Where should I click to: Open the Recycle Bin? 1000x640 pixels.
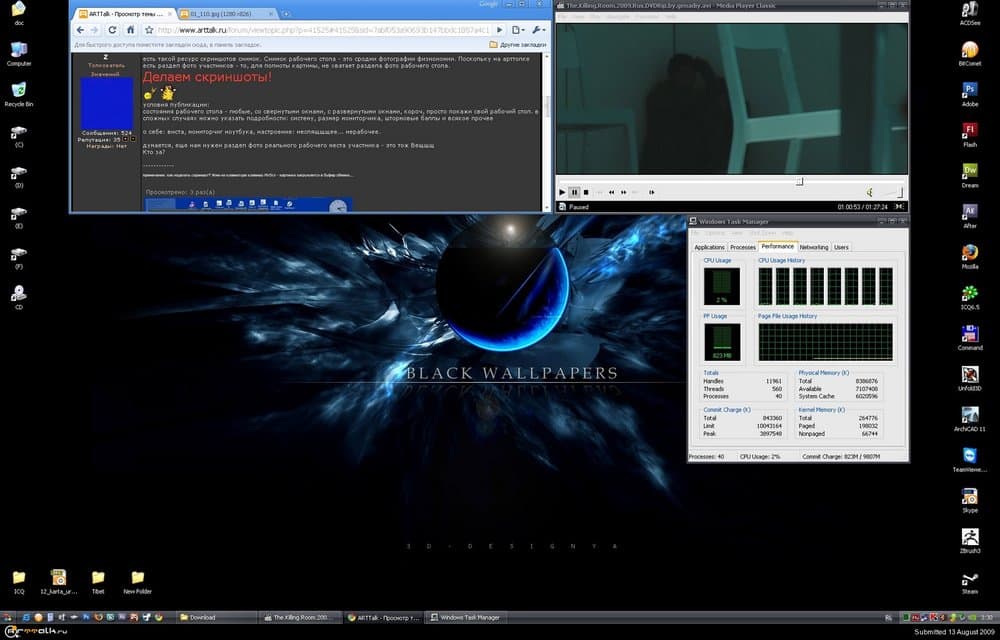point(18,94)
